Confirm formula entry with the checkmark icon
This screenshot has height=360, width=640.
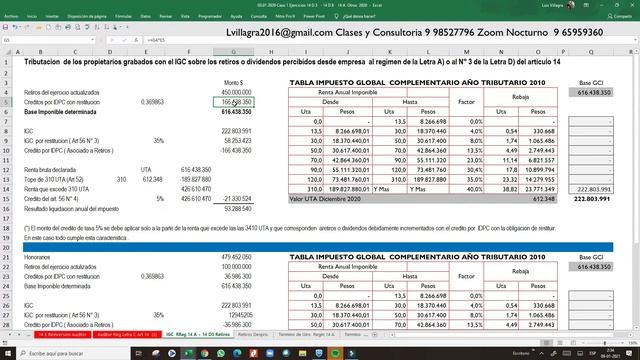click(124, 40)
